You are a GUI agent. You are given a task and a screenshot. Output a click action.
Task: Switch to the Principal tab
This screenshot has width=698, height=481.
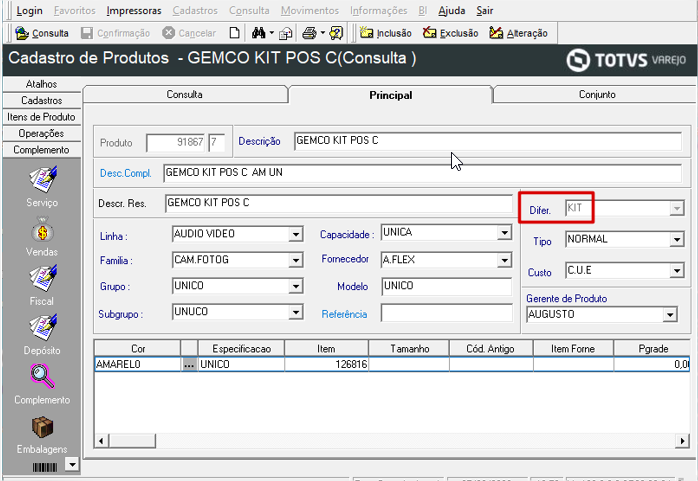click(x=390, y=95)
